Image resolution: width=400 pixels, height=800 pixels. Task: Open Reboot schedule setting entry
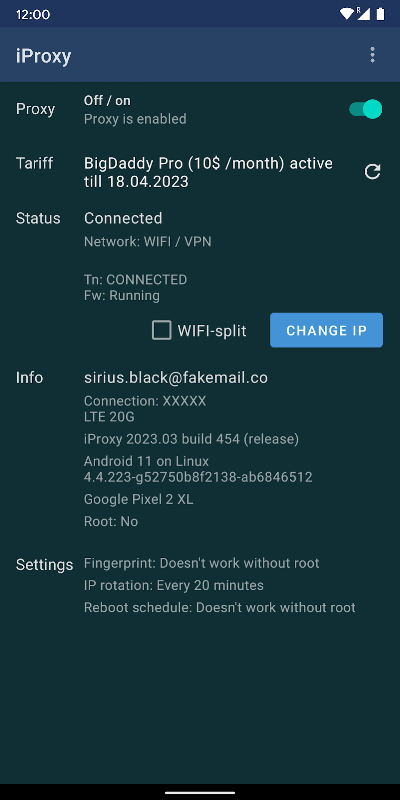[x=220, y=608]
